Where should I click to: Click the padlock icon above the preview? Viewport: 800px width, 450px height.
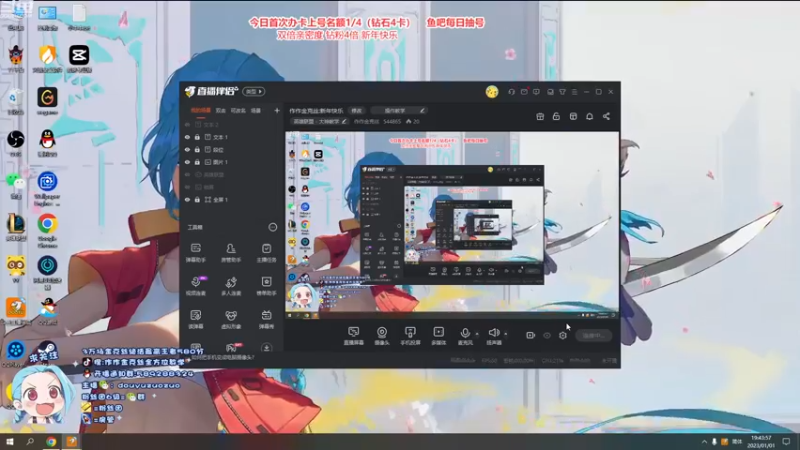556,116
